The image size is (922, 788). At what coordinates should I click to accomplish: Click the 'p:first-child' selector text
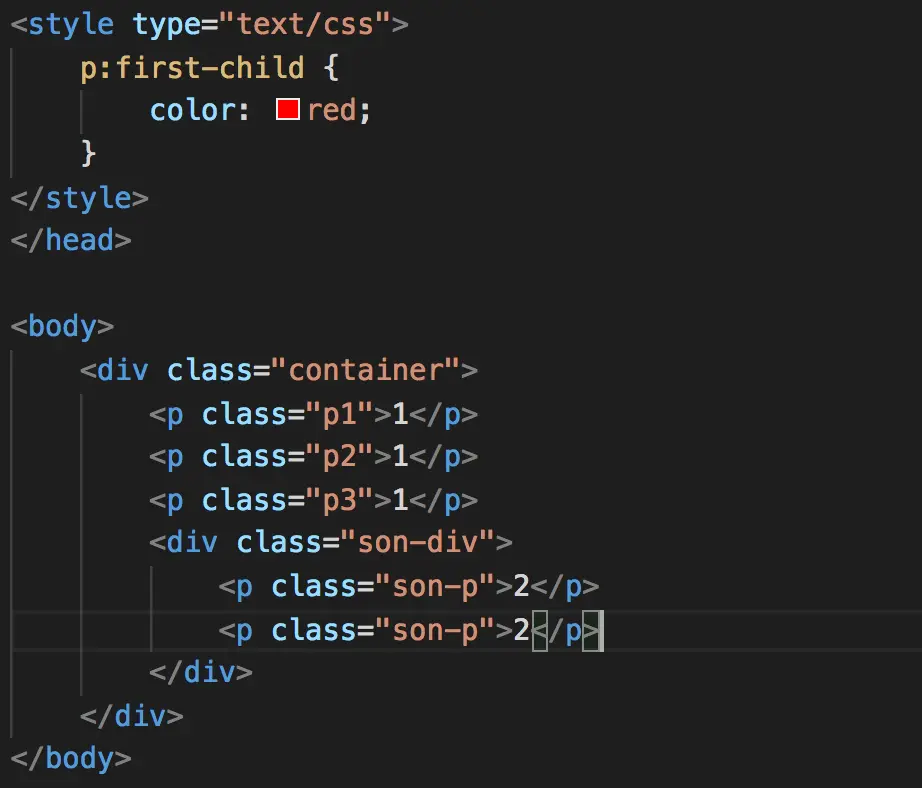click(192, 67)
